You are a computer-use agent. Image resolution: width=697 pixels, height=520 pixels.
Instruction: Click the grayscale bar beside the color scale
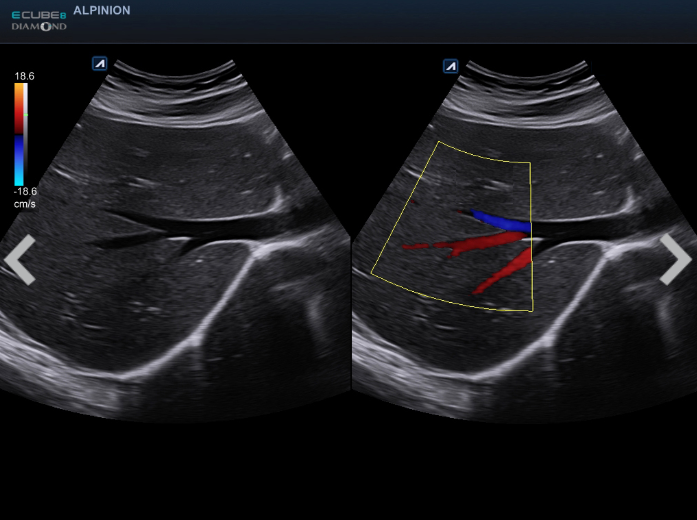26,134
